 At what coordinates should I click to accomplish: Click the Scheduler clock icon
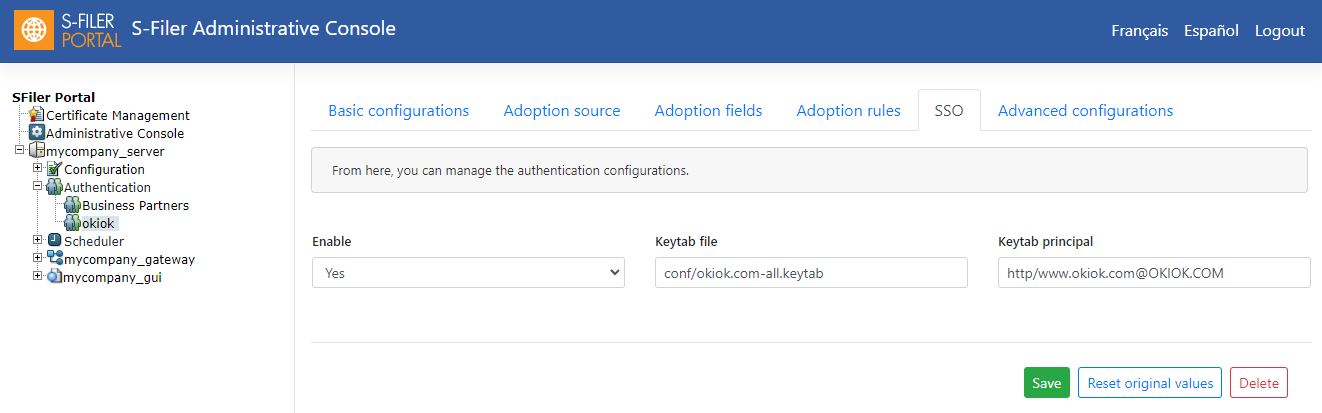pyautogui.click(x=55, y=241)
